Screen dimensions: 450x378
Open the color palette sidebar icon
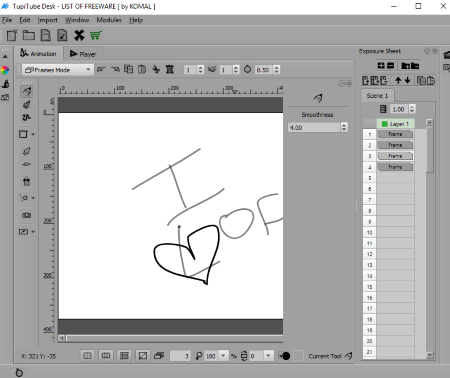click(x=5, y=70)
